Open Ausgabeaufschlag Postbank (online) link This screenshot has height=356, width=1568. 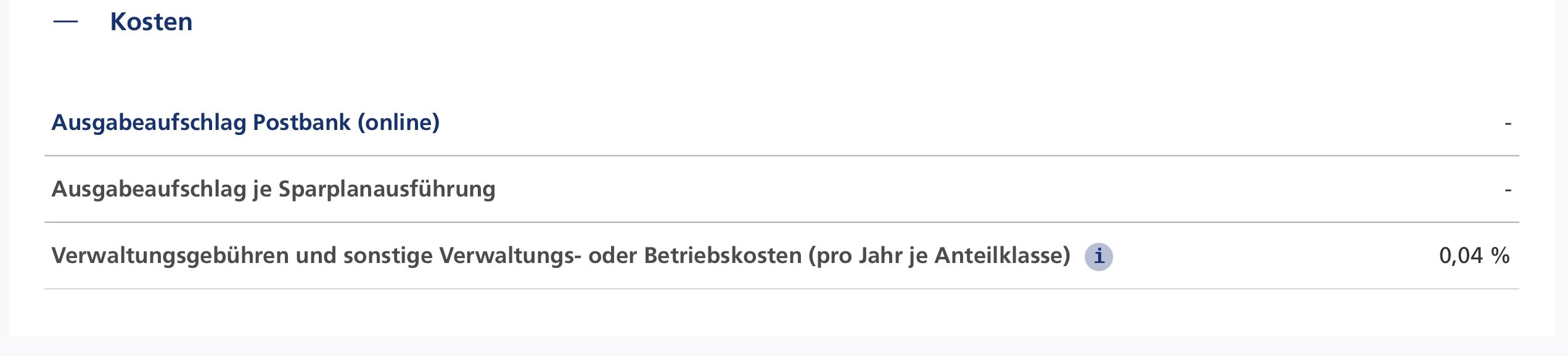pyautogui.click(x=245, y=123)
